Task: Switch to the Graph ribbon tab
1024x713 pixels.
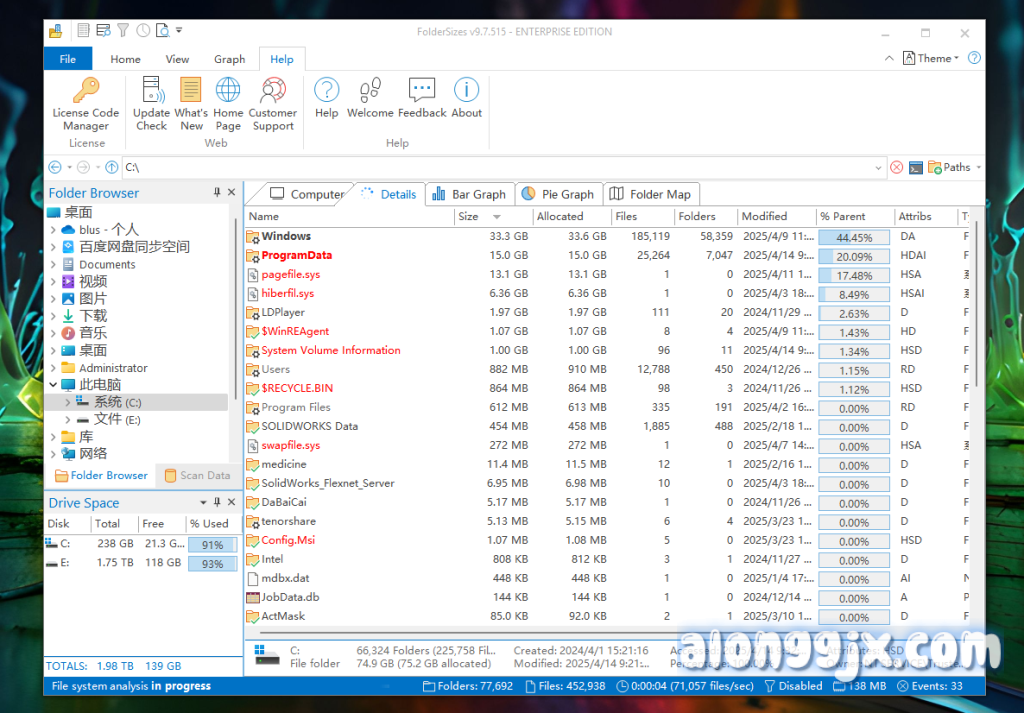Action: click(229, 59)
